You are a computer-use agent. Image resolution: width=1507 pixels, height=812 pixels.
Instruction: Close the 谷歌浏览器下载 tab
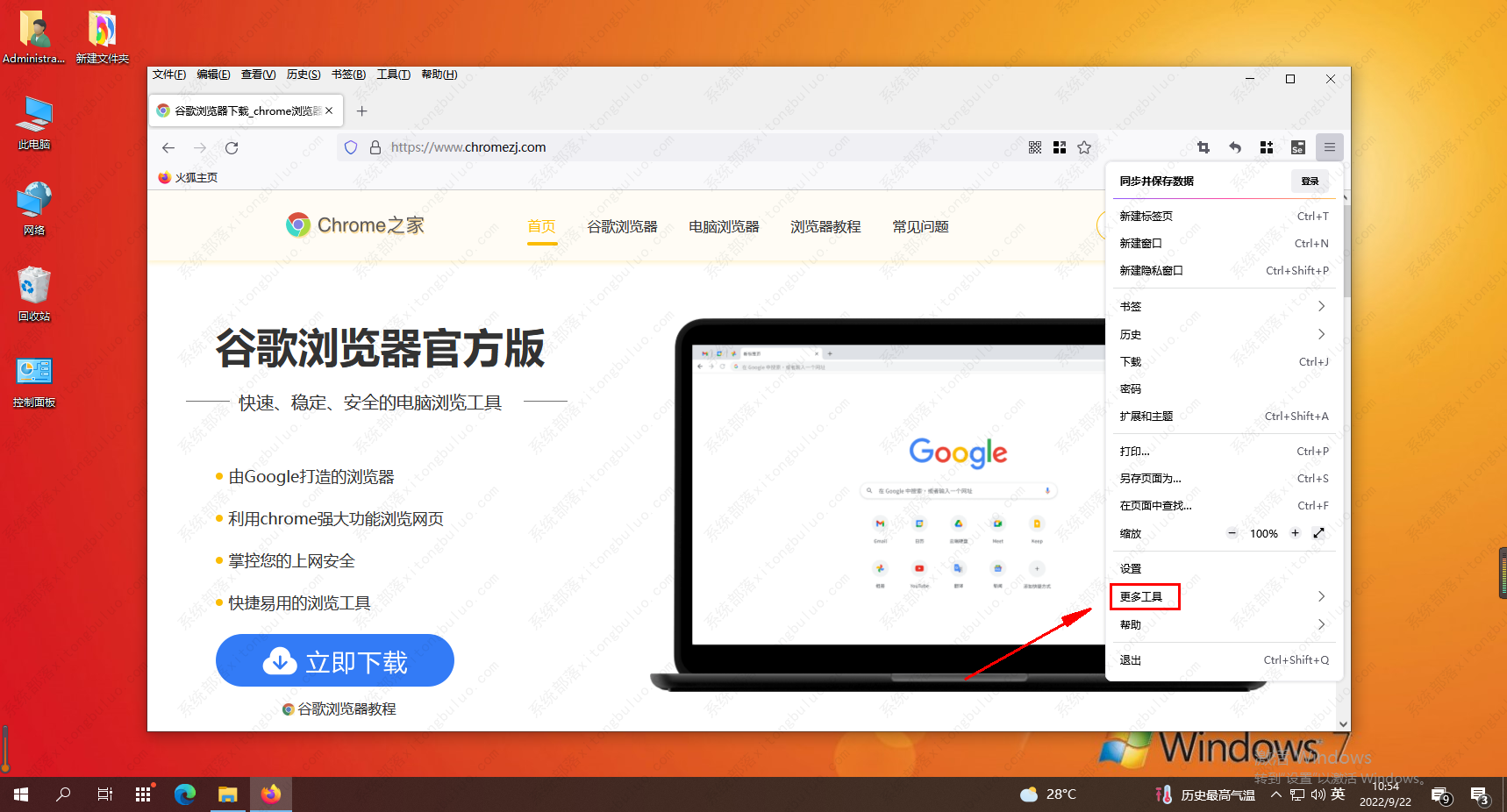(329, 110)
